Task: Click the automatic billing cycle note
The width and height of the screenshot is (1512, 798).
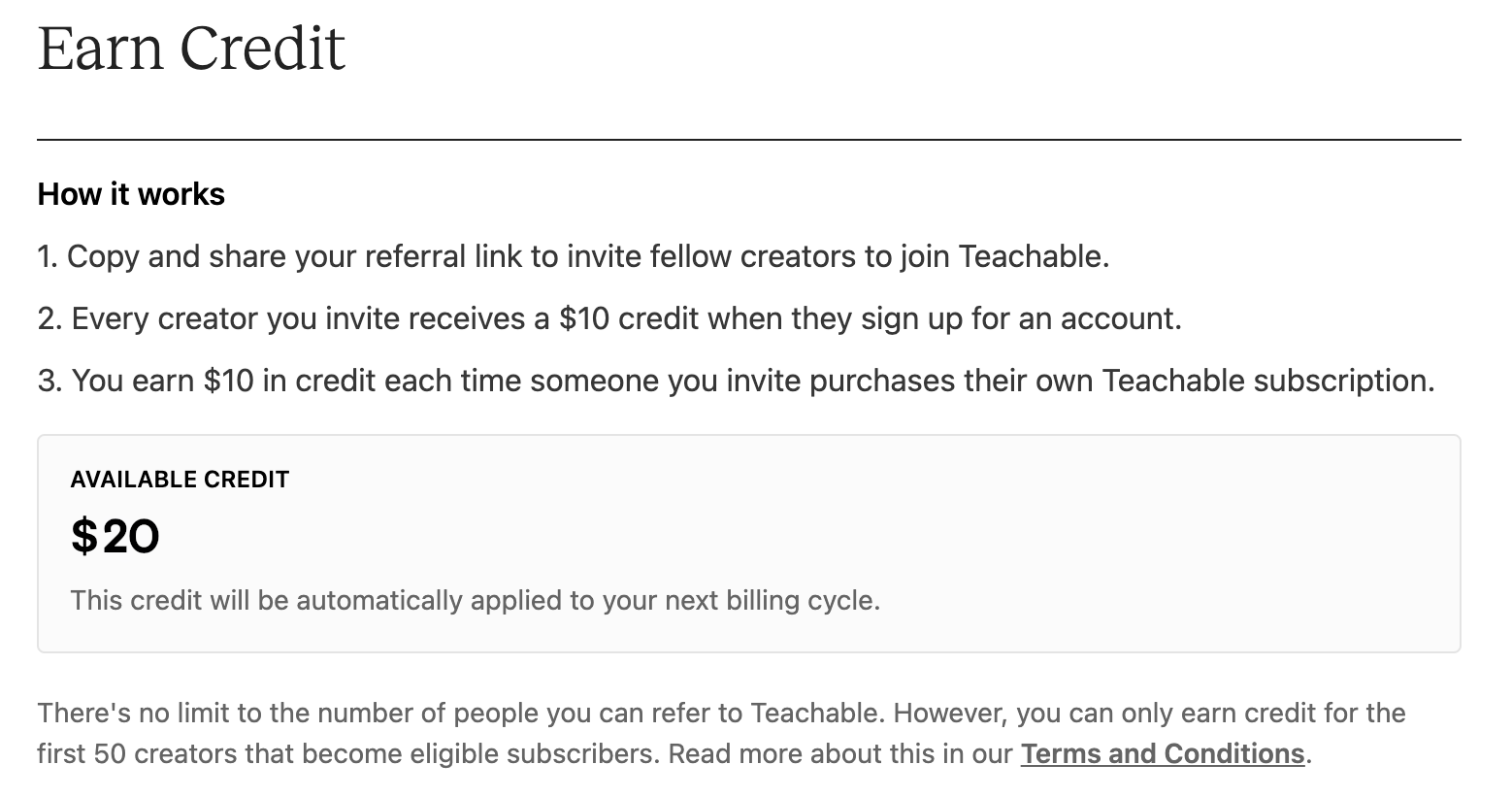Action: (x=476, y=600)
